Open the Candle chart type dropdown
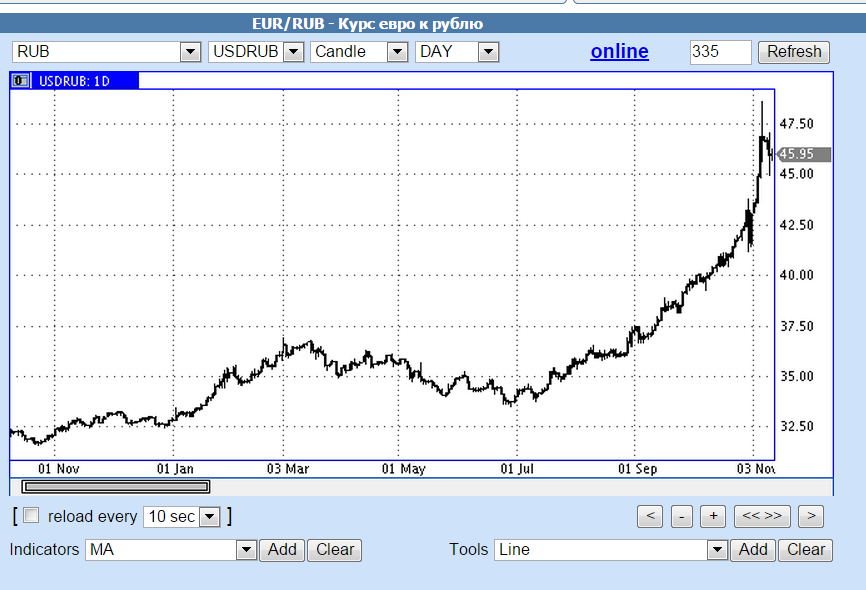Viewport: 866px width, 590px height. click(x=397, y=52)
